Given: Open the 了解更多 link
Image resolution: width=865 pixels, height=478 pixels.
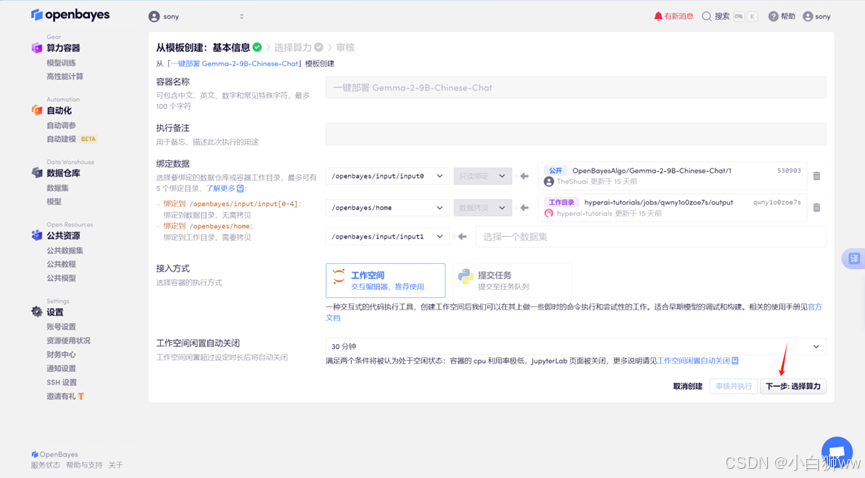Looking at the screenshot, I should [225, 188].
